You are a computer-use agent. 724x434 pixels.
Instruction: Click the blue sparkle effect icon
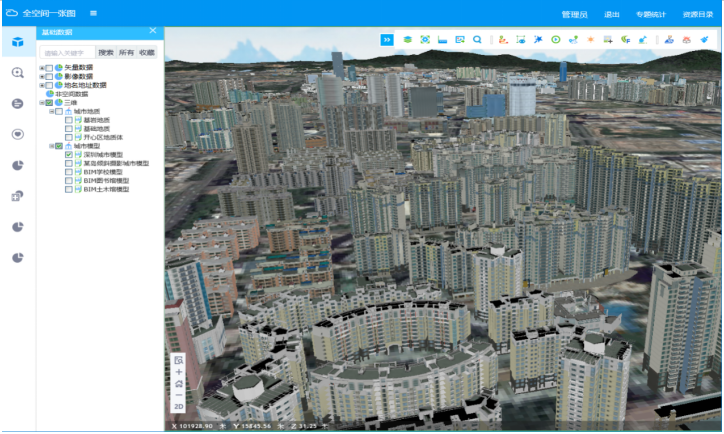pyautogui.click(x=538, y=40)
